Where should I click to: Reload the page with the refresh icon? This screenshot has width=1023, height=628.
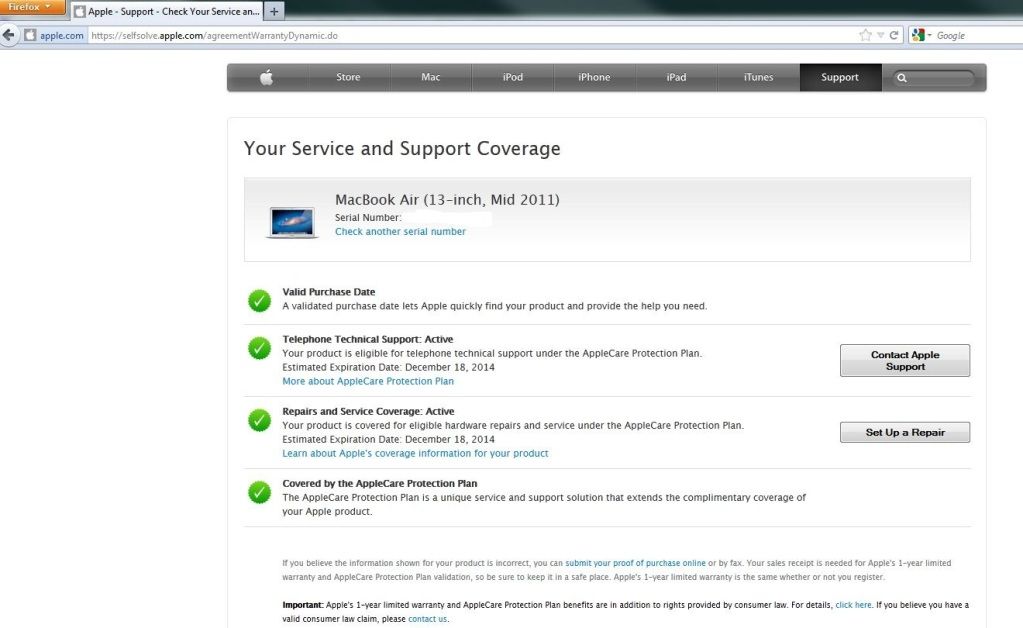tap(894, 35)
